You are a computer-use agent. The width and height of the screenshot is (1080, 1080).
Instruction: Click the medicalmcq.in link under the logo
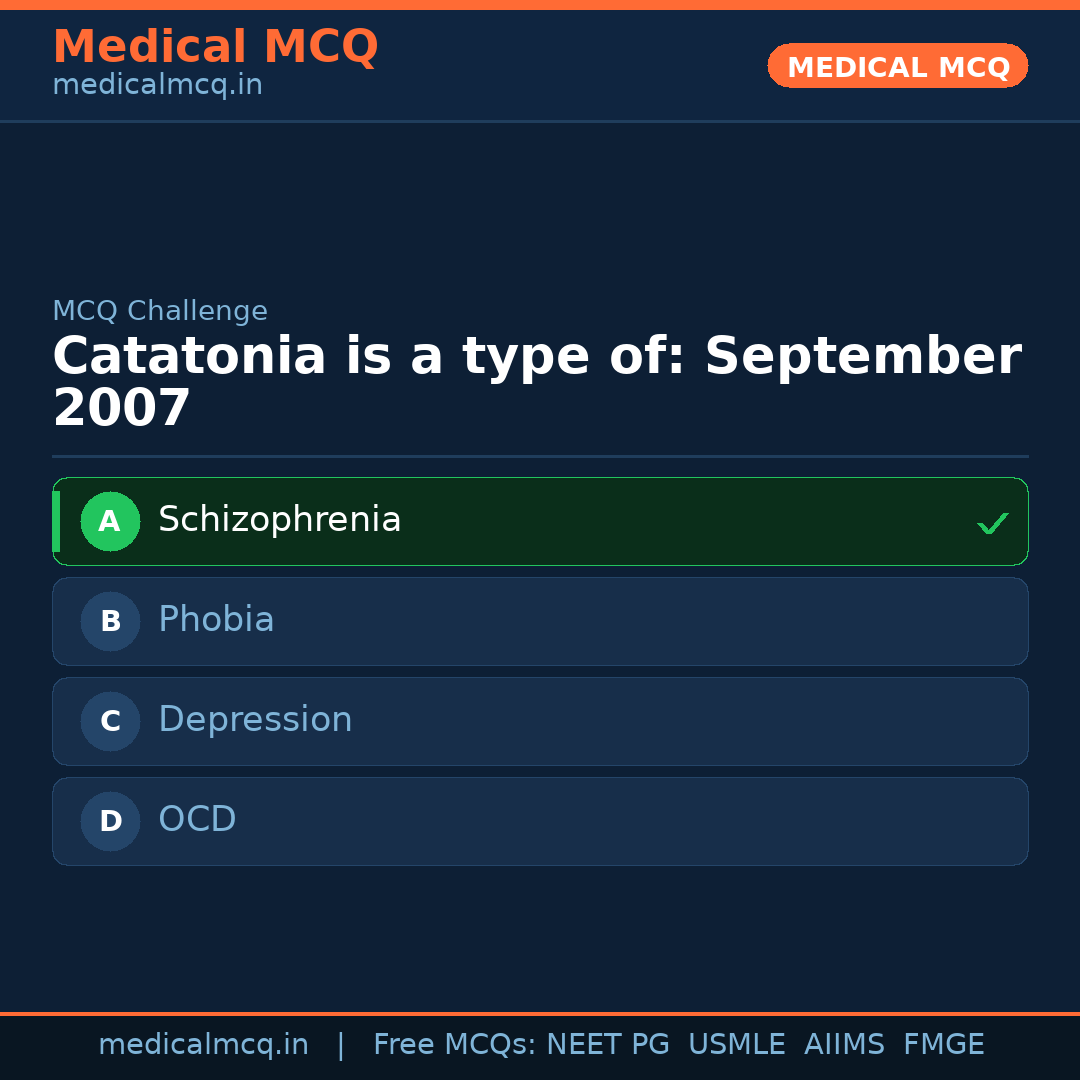(x=157, y=85)
